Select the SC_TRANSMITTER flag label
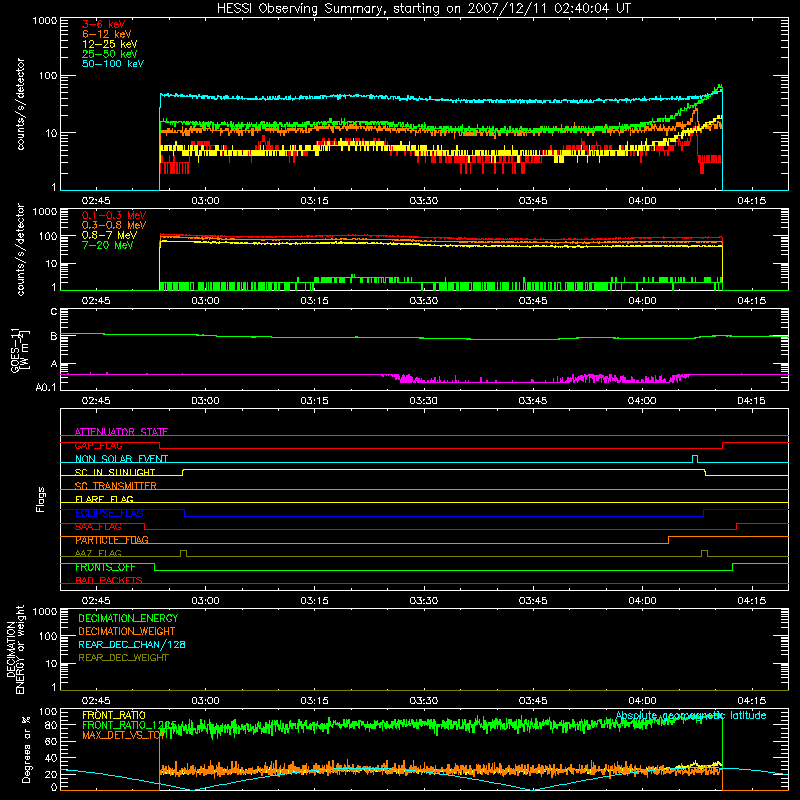800x800 pixels. (115, 486)
